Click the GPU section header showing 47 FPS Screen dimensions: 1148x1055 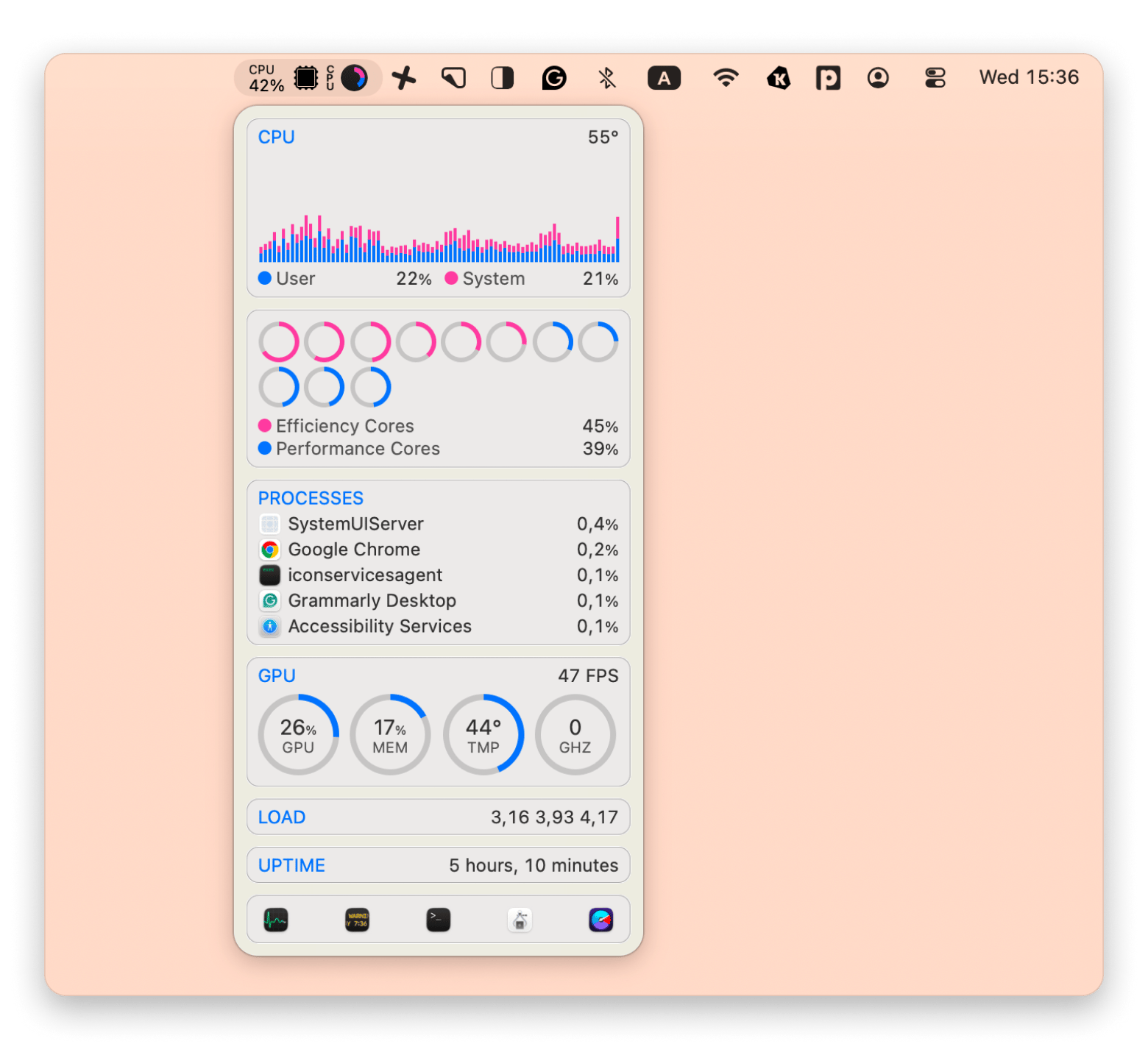click(439, 675)
